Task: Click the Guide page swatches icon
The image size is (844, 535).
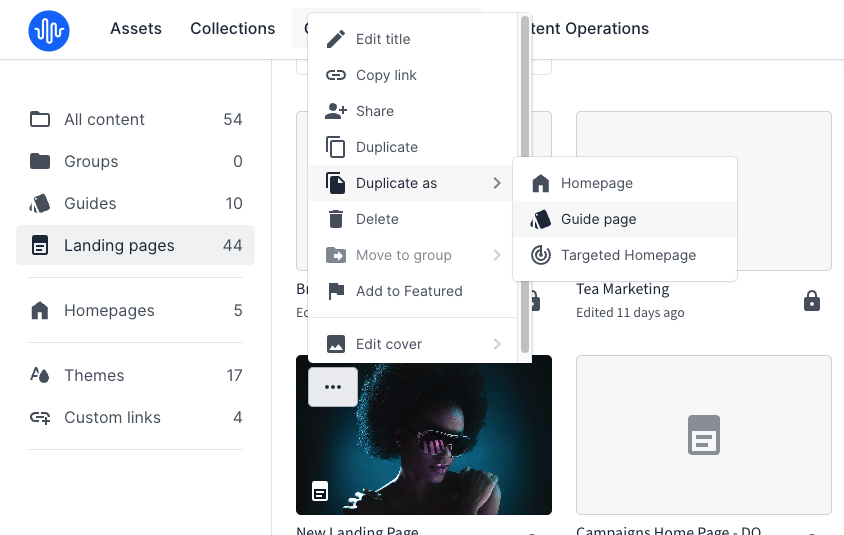Action: coord(540,220)
